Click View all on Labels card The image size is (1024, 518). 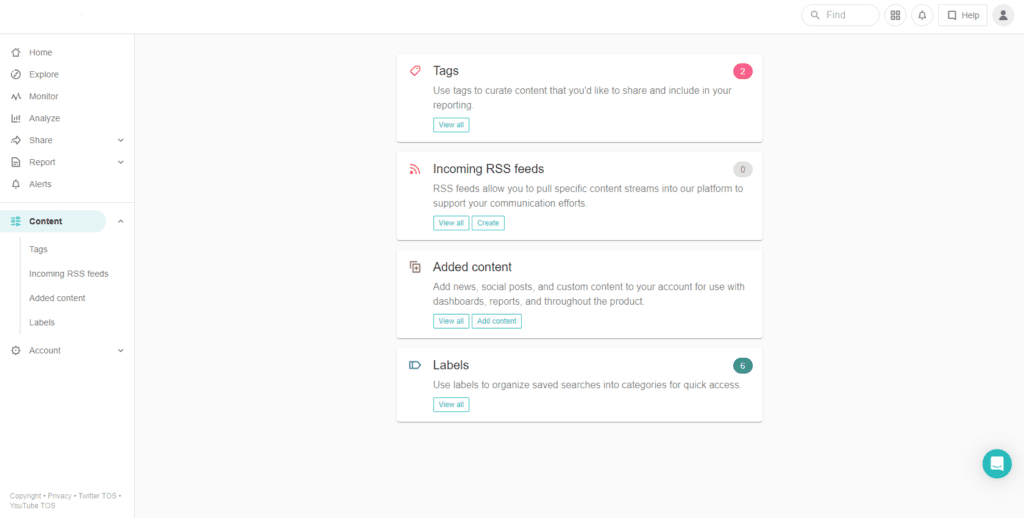point(451,404)
